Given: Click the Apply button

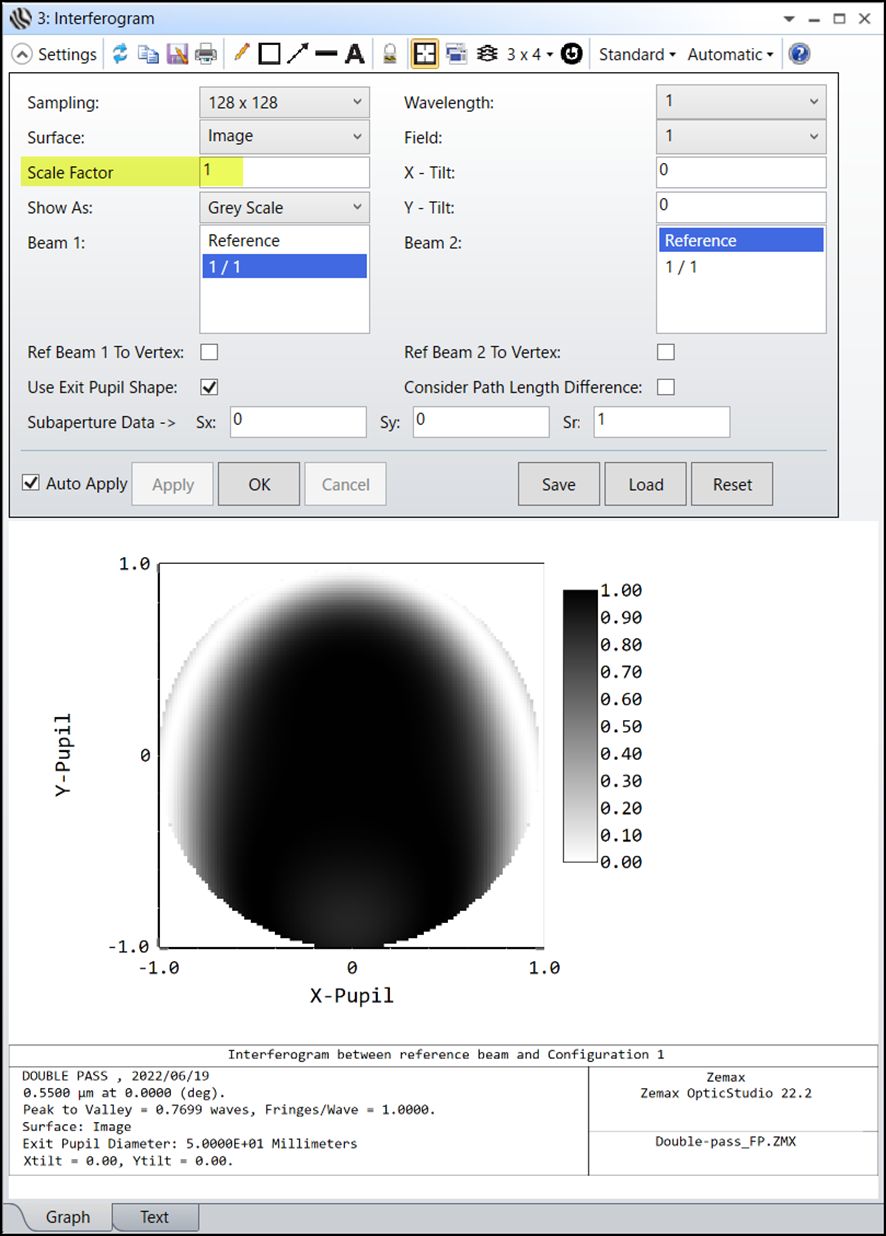Looking at the screenshot, I should point(173,484).
